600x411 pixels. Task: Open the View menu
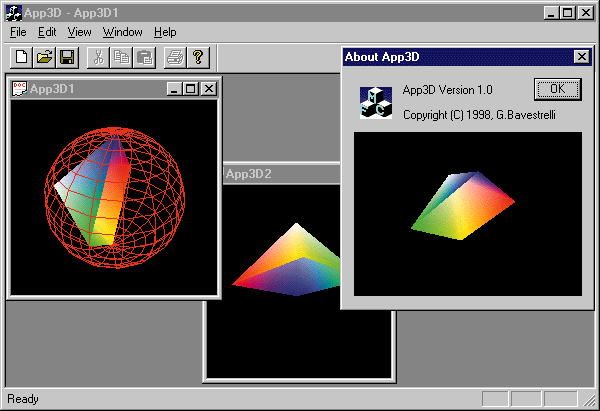[x=79, y=32]
